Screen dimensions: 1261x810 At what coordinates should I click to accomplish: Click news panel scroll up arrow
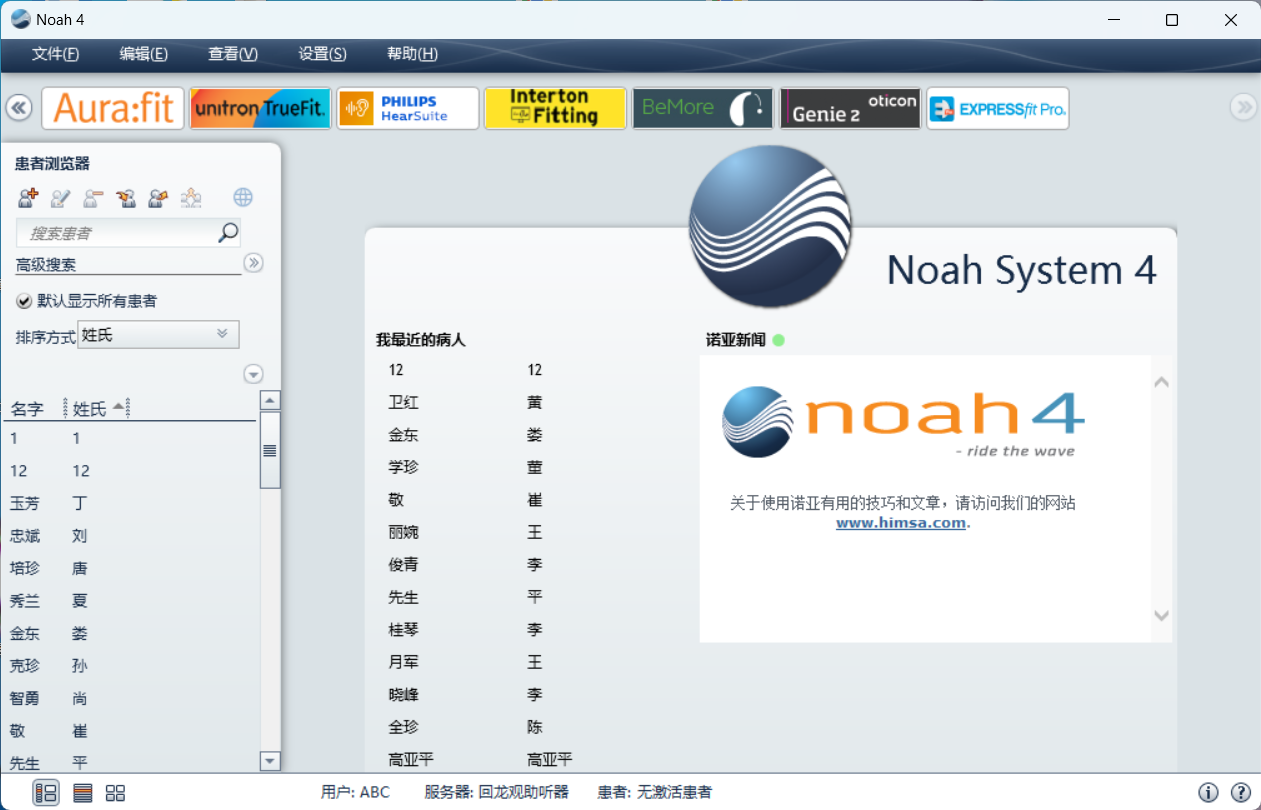[1161, 382]
